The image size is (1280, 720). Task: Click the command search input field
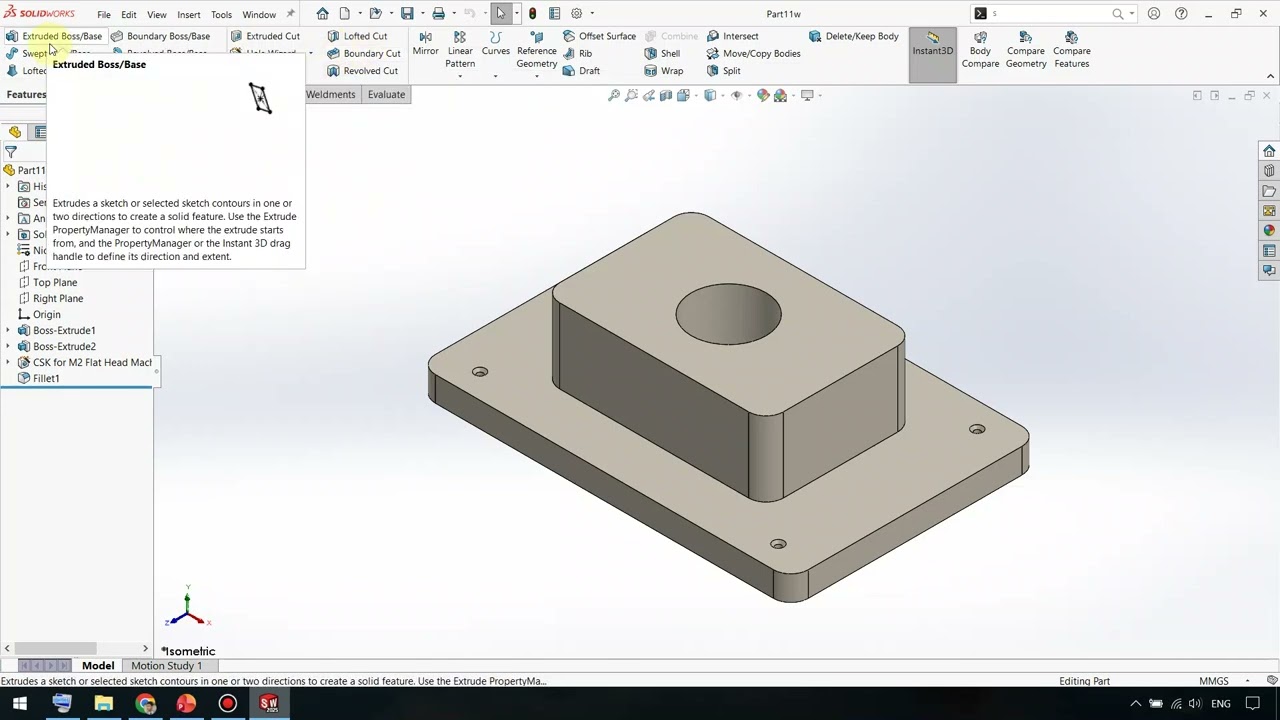point(1050,14)
